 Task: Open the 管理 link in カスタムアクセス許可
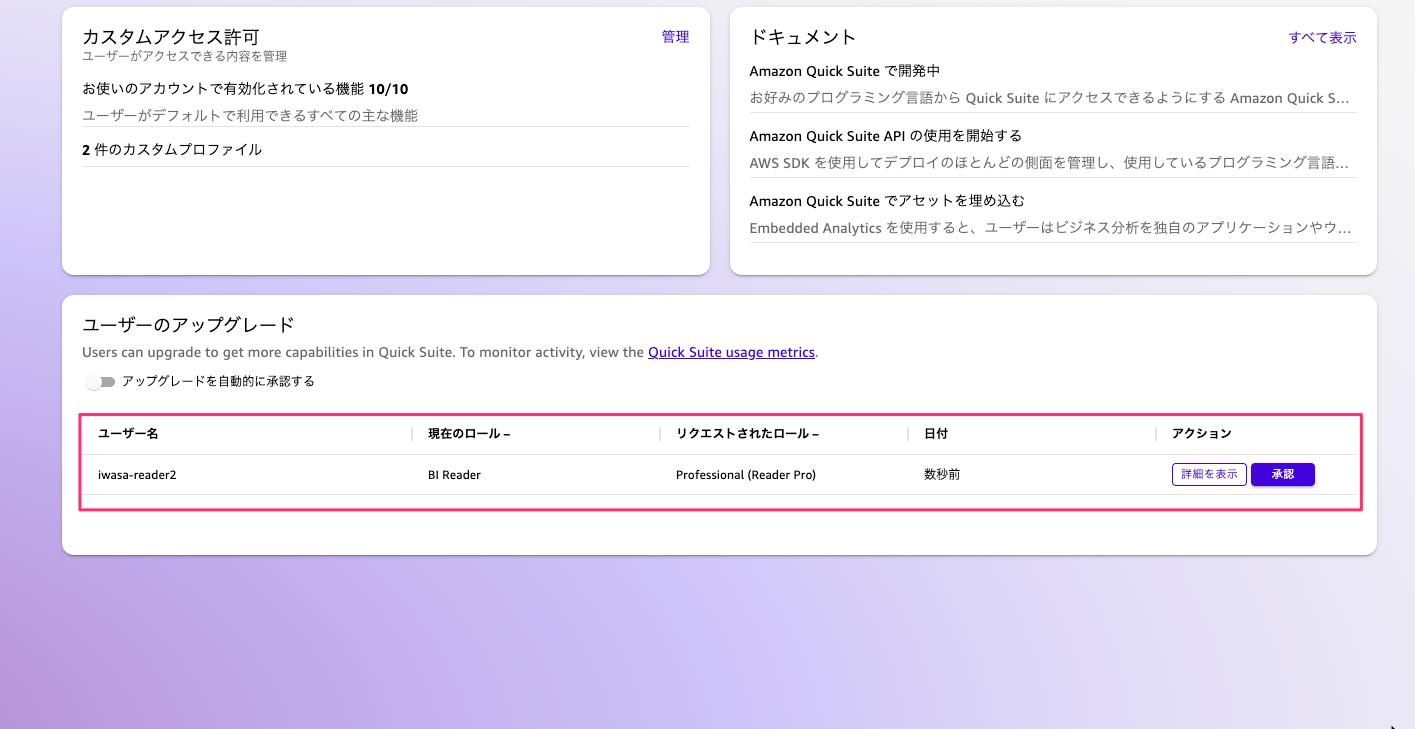coord(674,36)
